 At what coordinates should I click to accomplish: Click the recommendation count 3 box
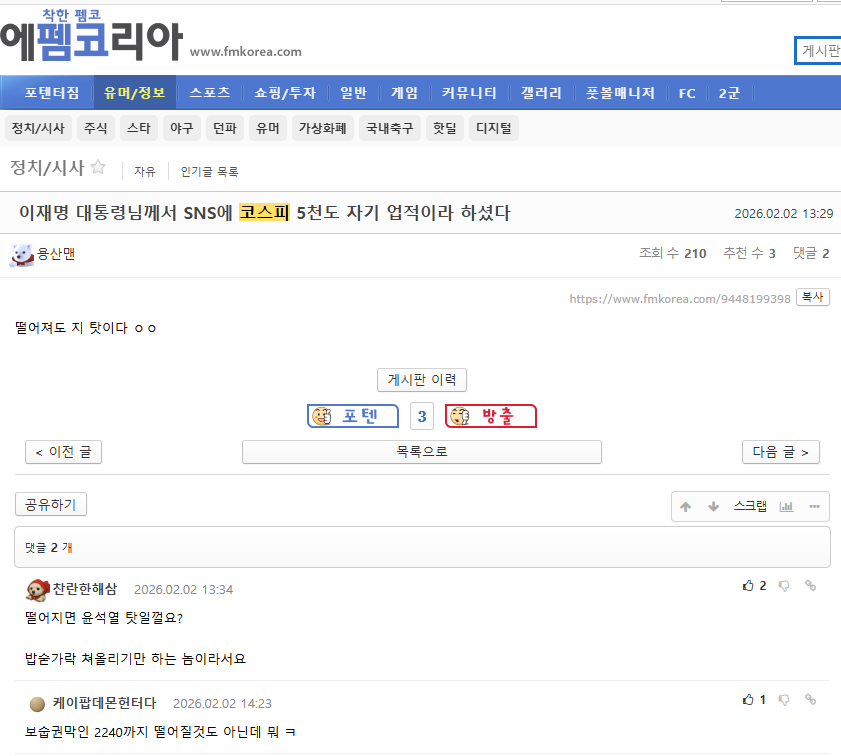tap(422, 416)
